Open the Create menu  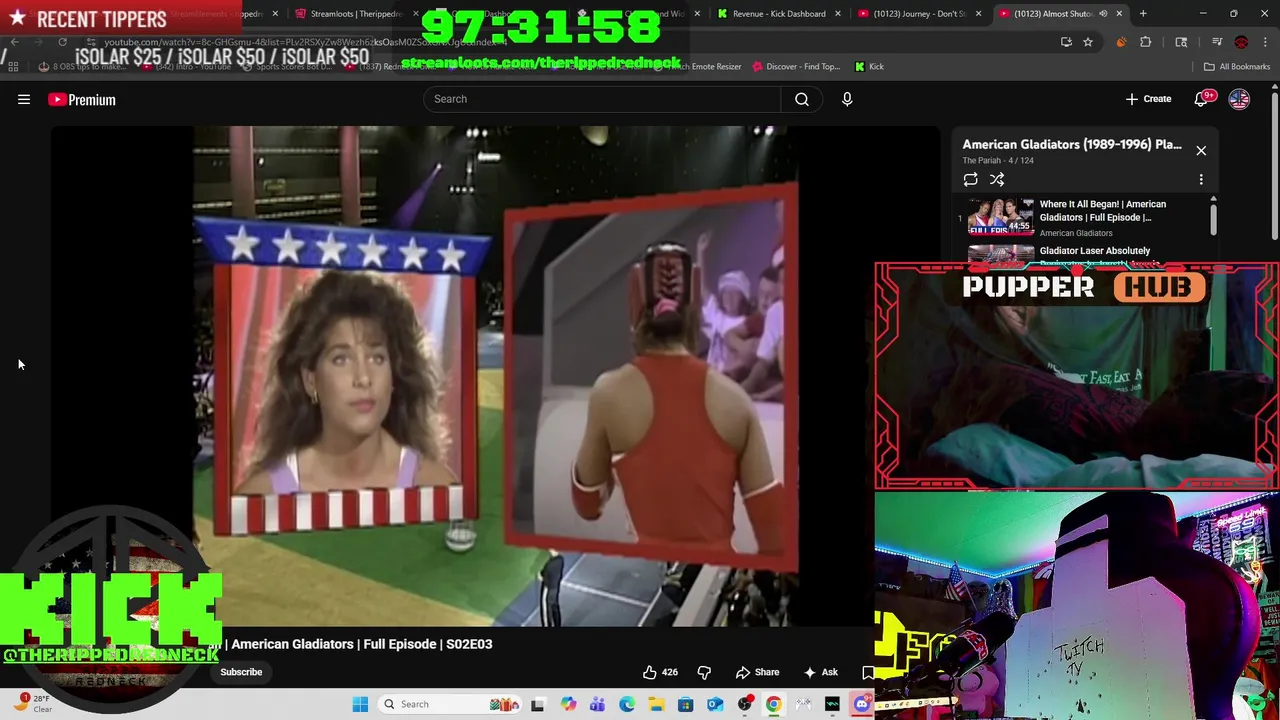tap(1148, 99)
